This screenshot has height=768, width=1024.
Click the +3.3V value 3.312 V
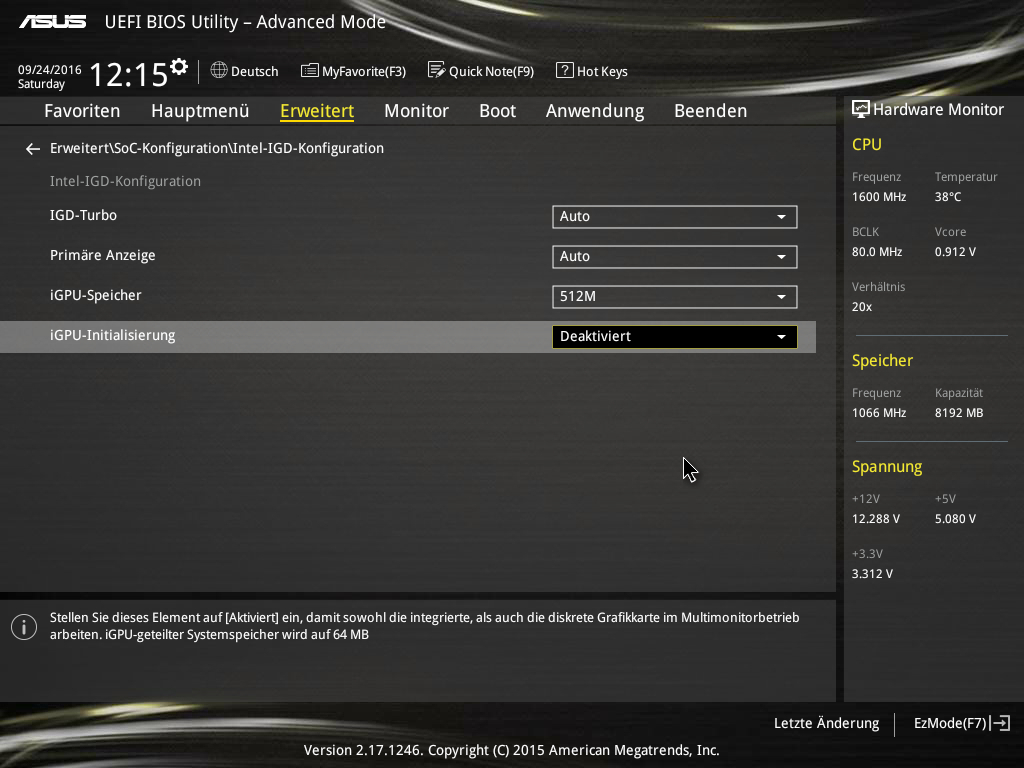pos(872,573)
